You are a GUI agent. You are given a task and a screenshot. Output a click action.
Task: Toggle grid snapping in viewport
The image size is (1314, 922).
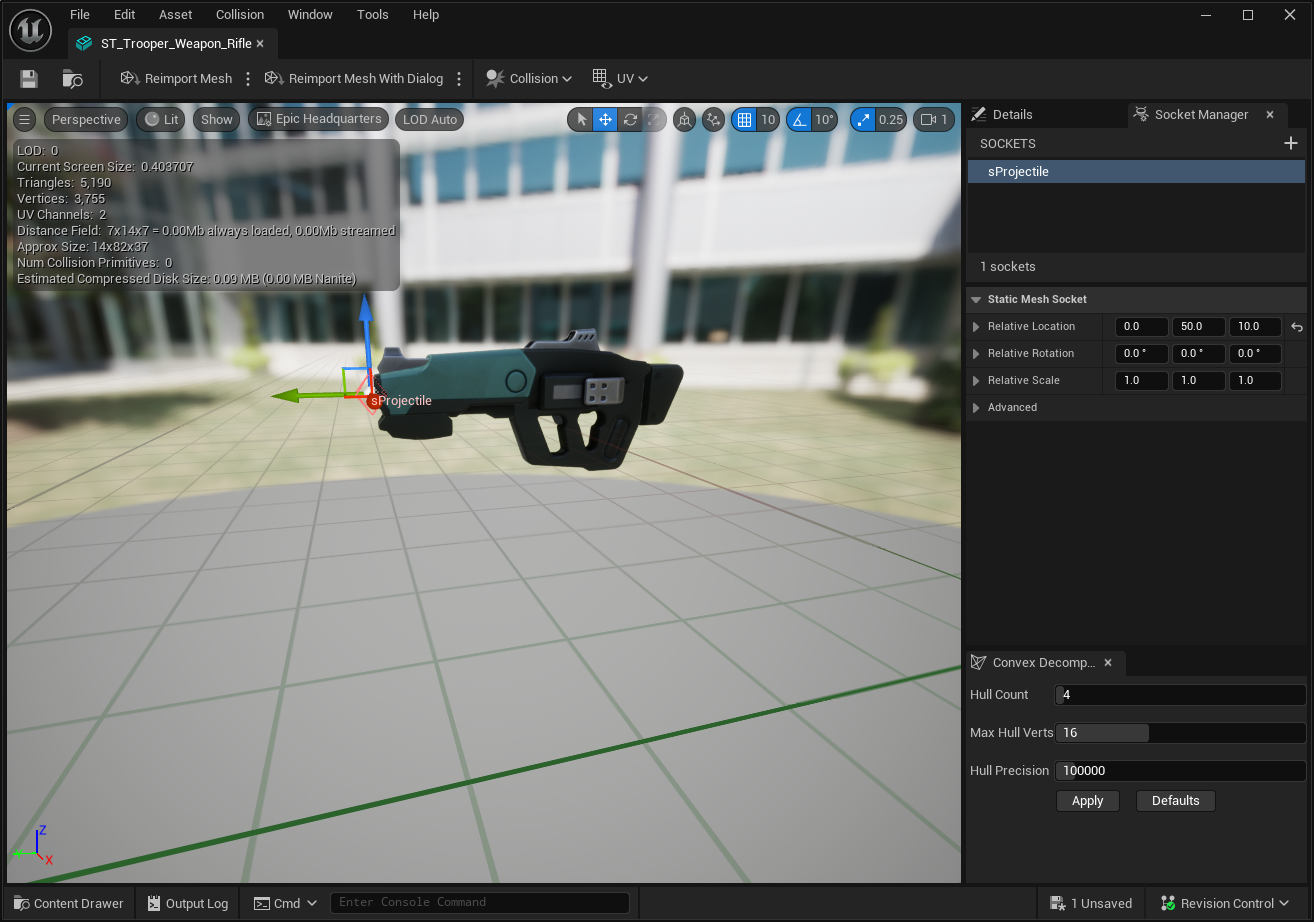click(x=744, y=120)
